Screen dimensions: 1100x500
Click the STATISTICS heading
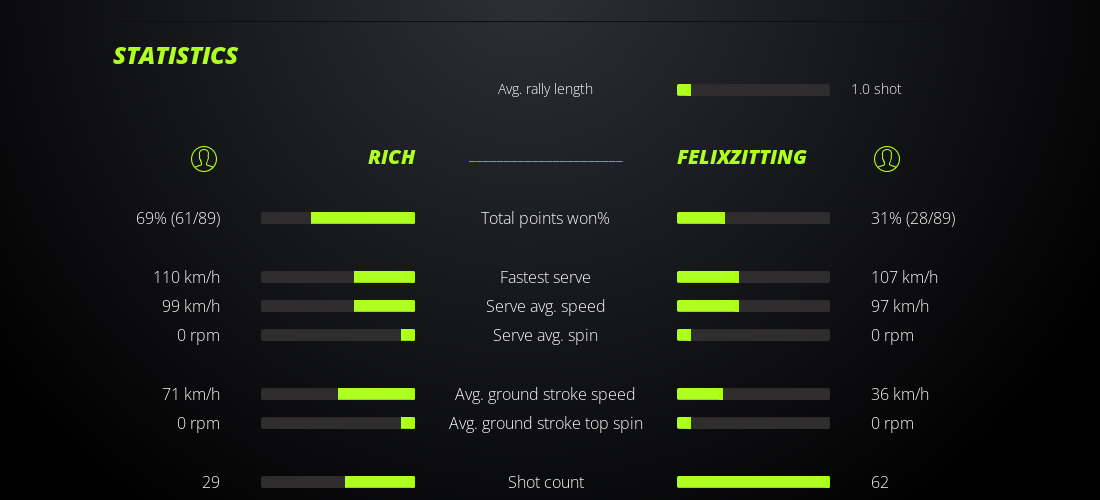[175, 56]
